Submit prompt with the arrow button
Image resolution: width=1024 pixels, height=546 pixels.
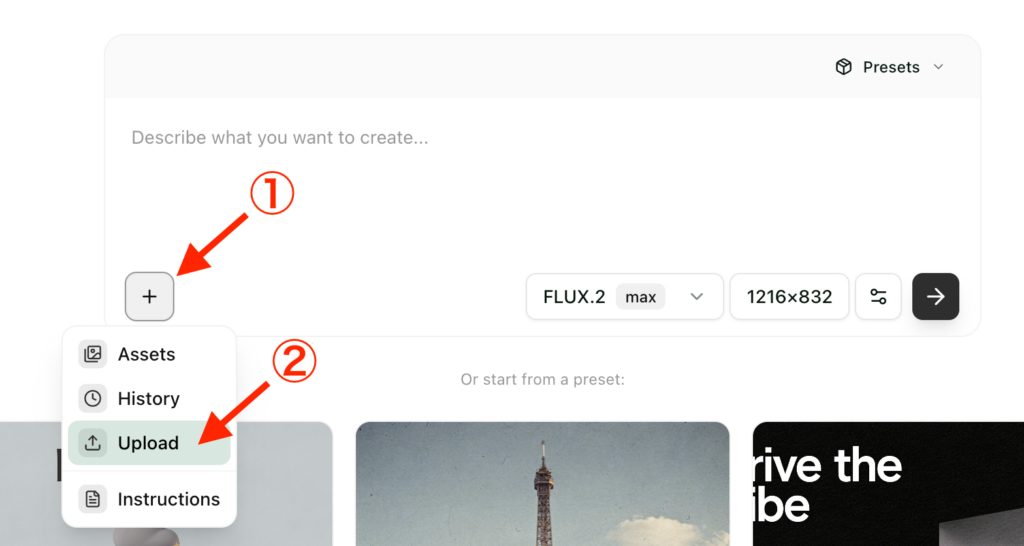(x=936, y=297)
